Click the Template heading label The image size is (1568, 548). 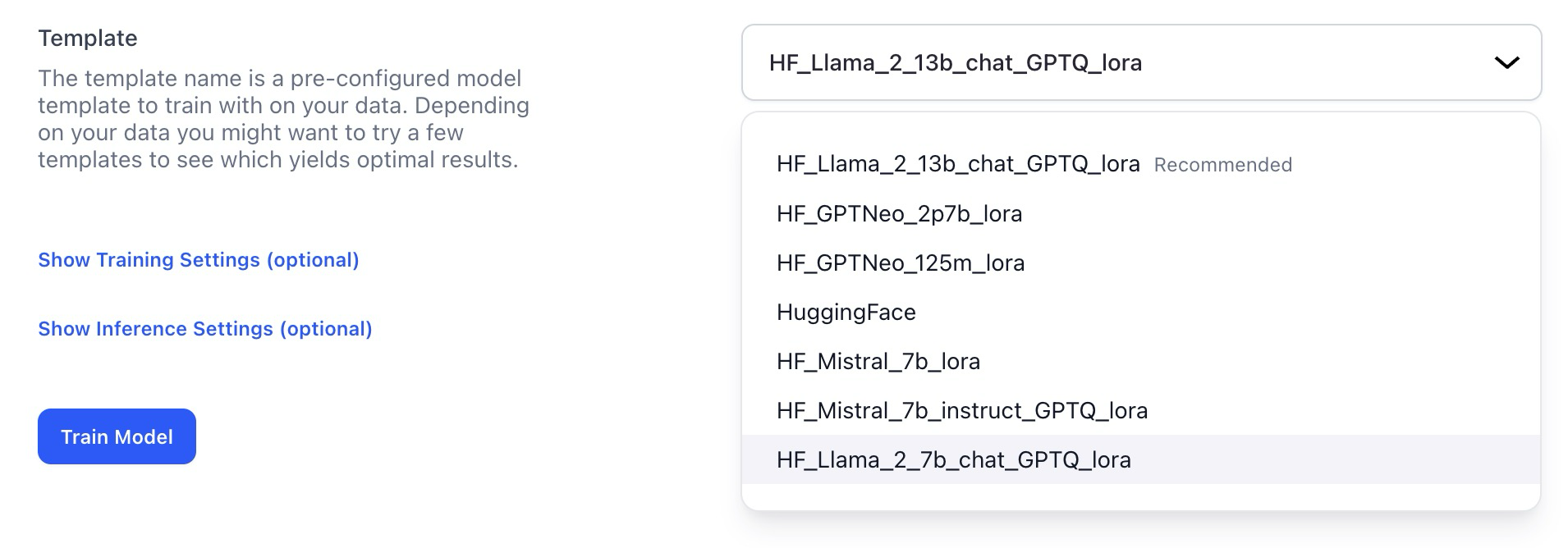coord(87,39)
